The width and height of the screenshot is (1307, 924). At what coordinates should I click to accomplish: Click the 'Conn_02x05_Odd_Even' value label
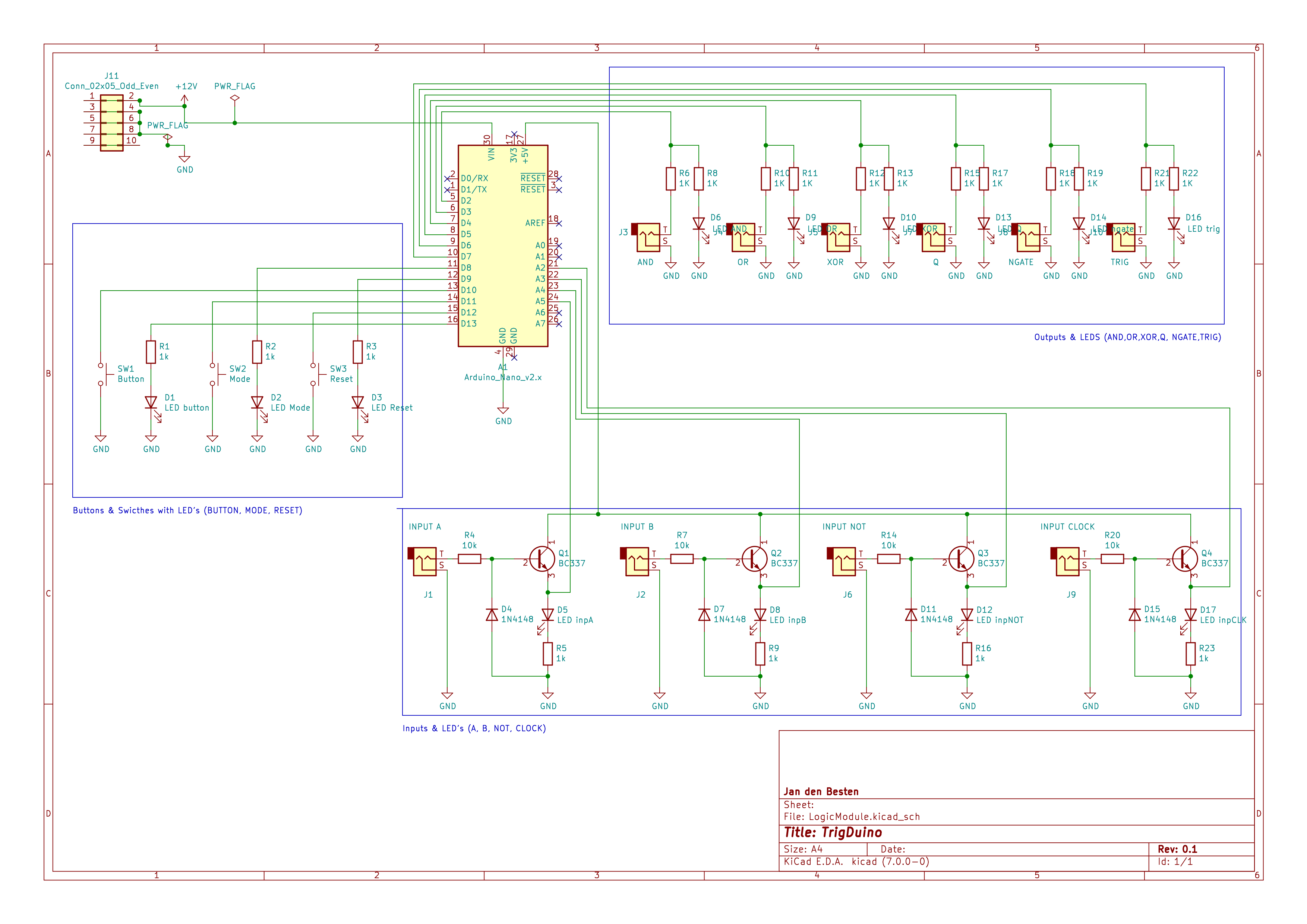tap(111, 86)
